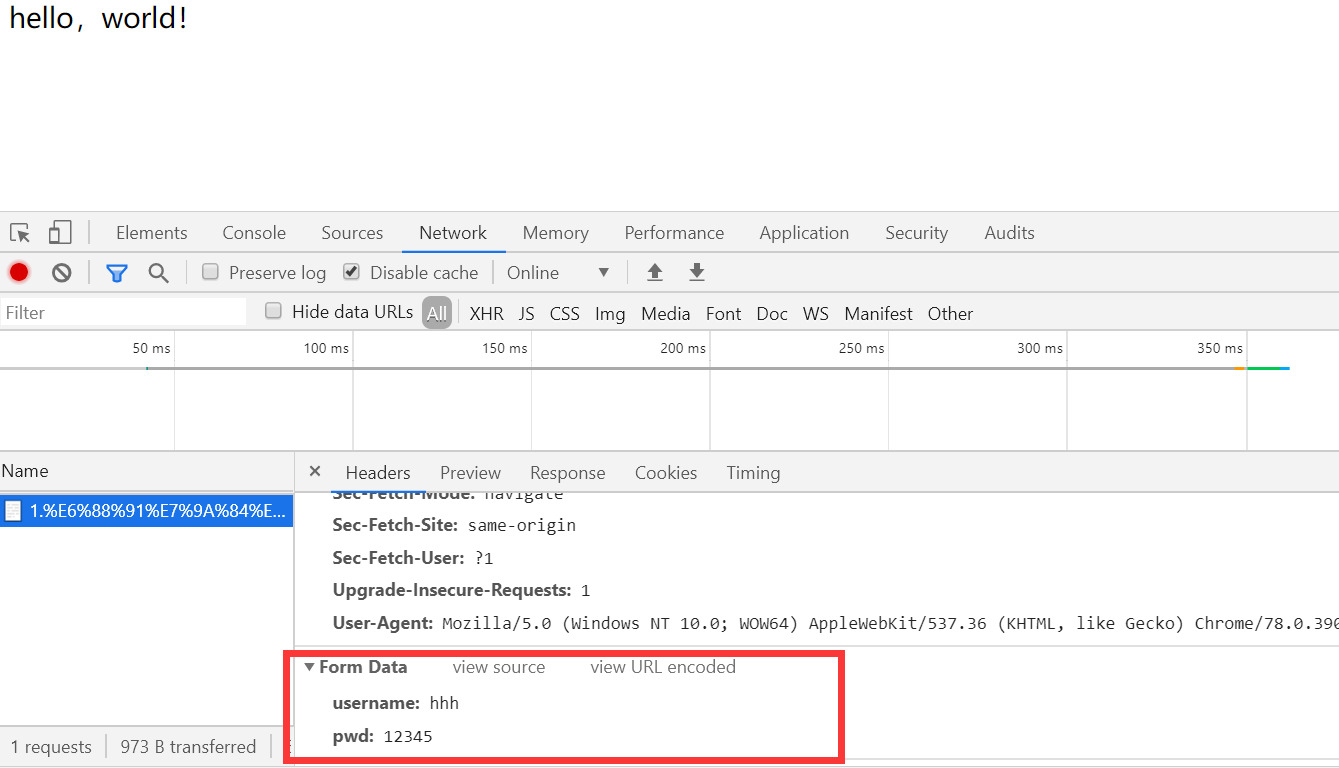The width and height of the screenshot is (1339, 768).
Task: Uncheck the Disable cache checkbox
Action: click(351, 271)
